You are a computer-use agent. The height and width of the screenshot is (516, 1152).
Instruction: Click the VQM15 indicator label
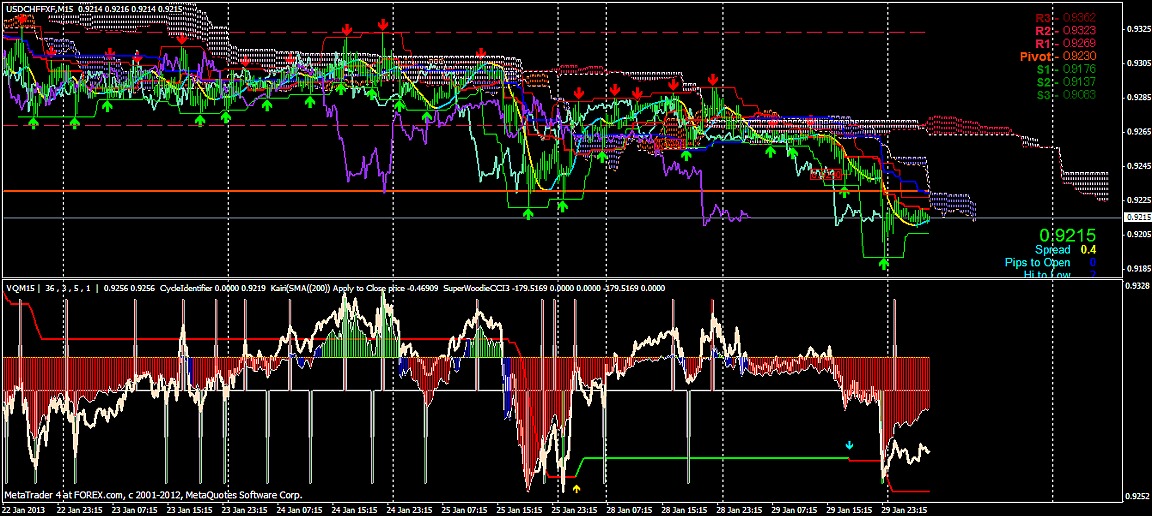click(x=20, y=288)
